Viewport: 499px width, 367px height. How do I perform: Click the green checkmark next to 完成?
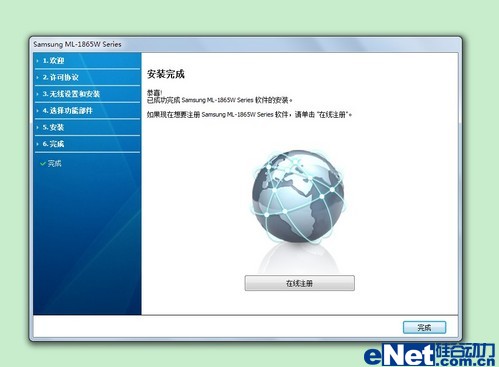(43, 164)
